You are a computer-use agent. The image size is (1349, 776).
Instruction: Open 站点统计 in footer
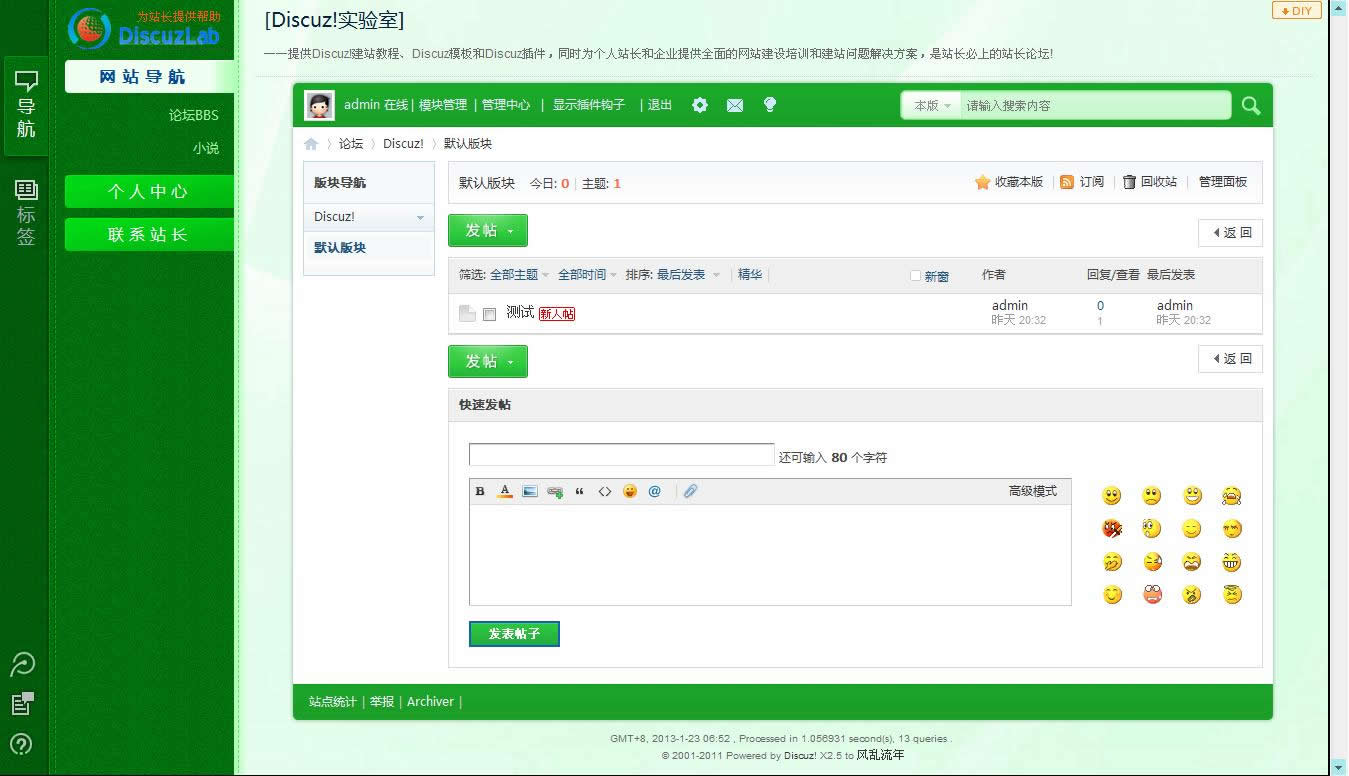(333, 702)
